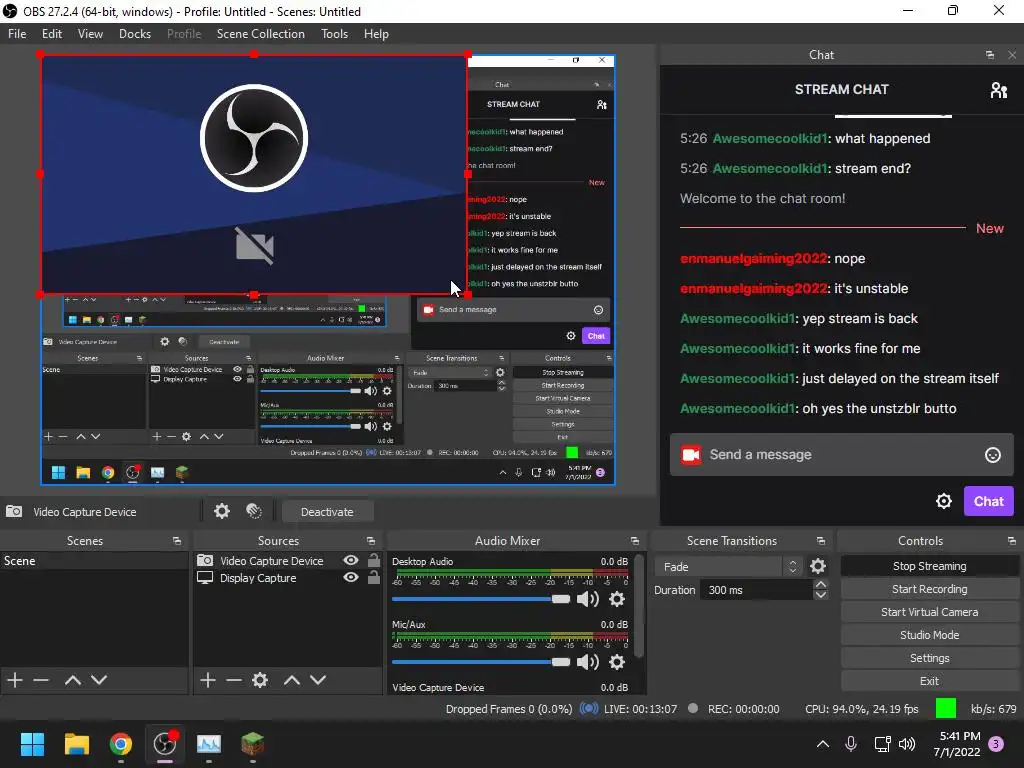Enter Studio Mode
The image size is (1024, 768).
929,635
